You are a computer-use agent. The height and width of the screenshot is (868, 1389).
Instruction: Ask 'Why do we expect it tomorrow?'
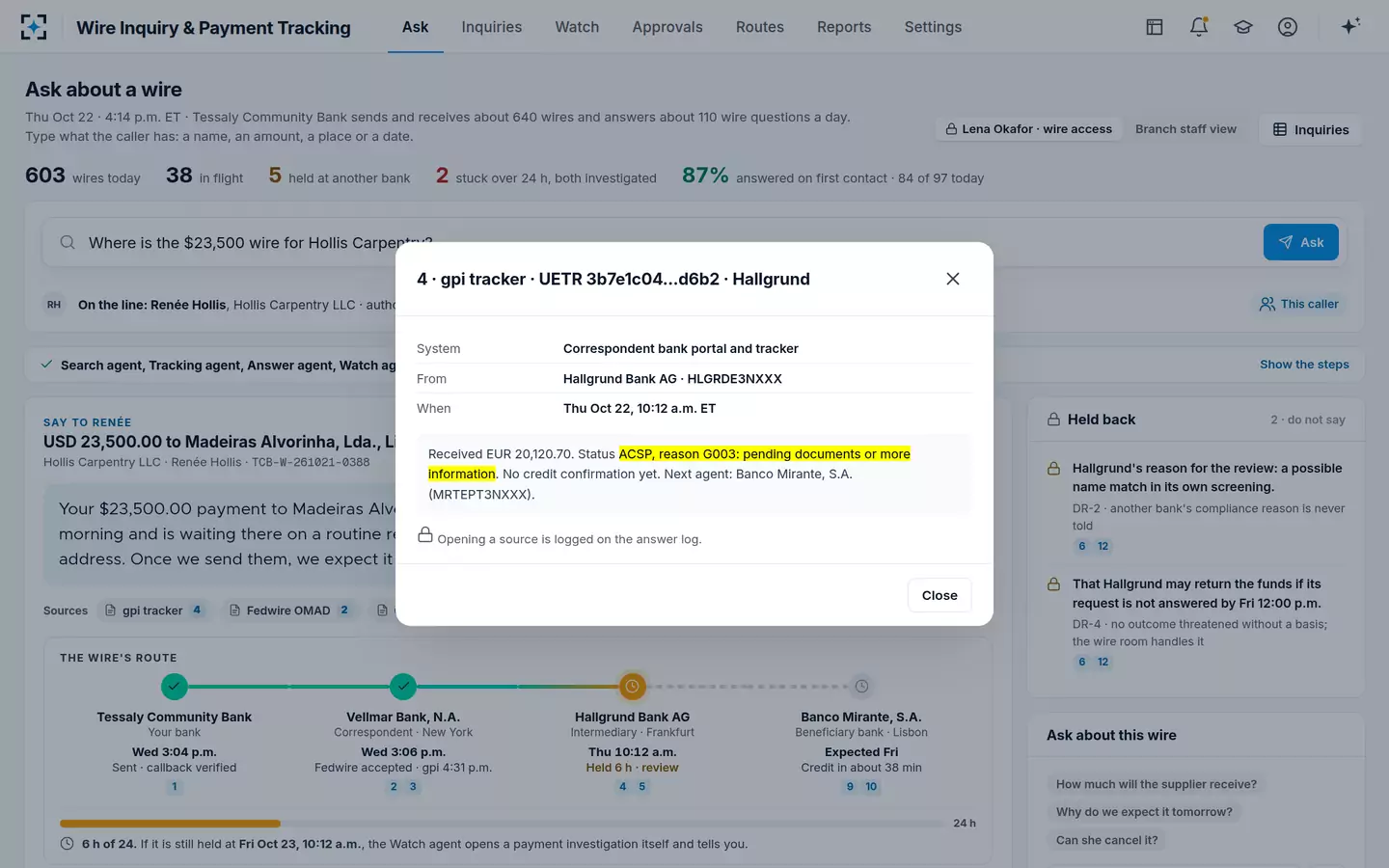1144,812
